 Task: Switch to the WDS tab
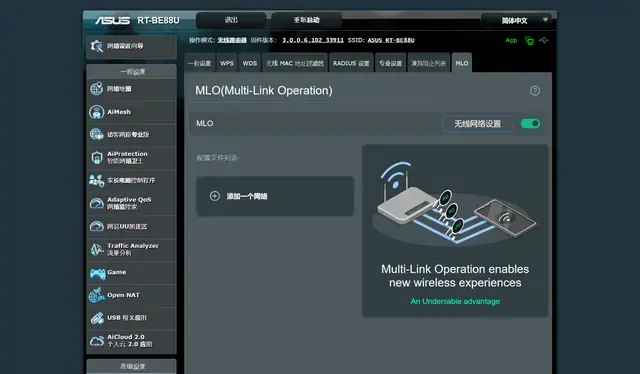[250, 63]
